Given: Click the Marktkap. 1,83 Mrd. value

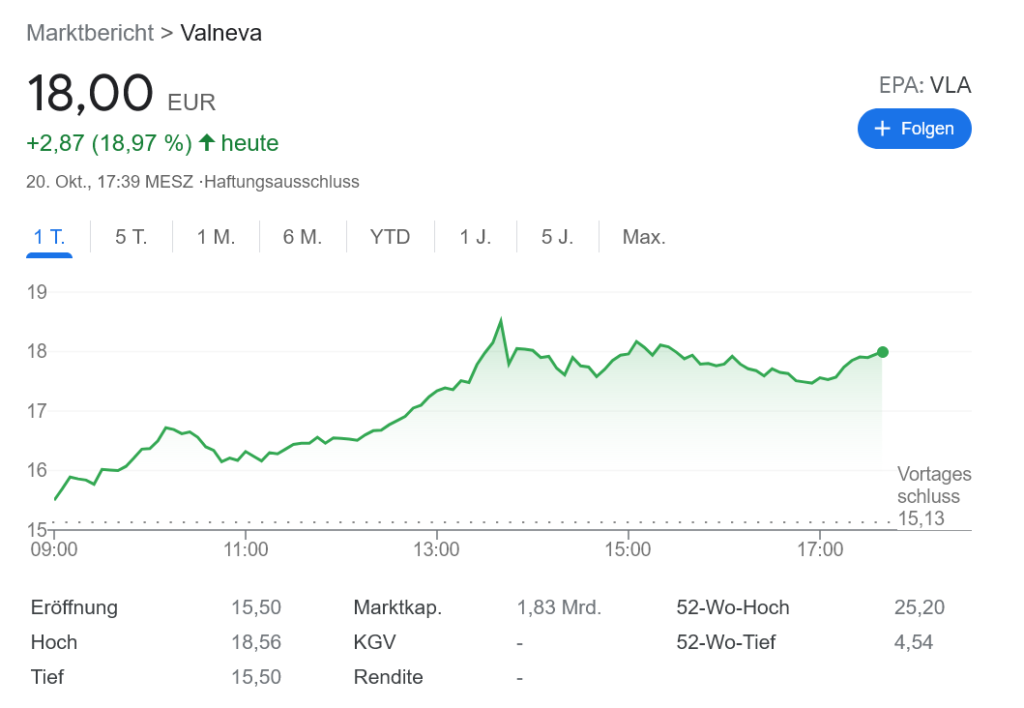Looking at the screenshot, I should pyautogui.click(x=559, y=607).
